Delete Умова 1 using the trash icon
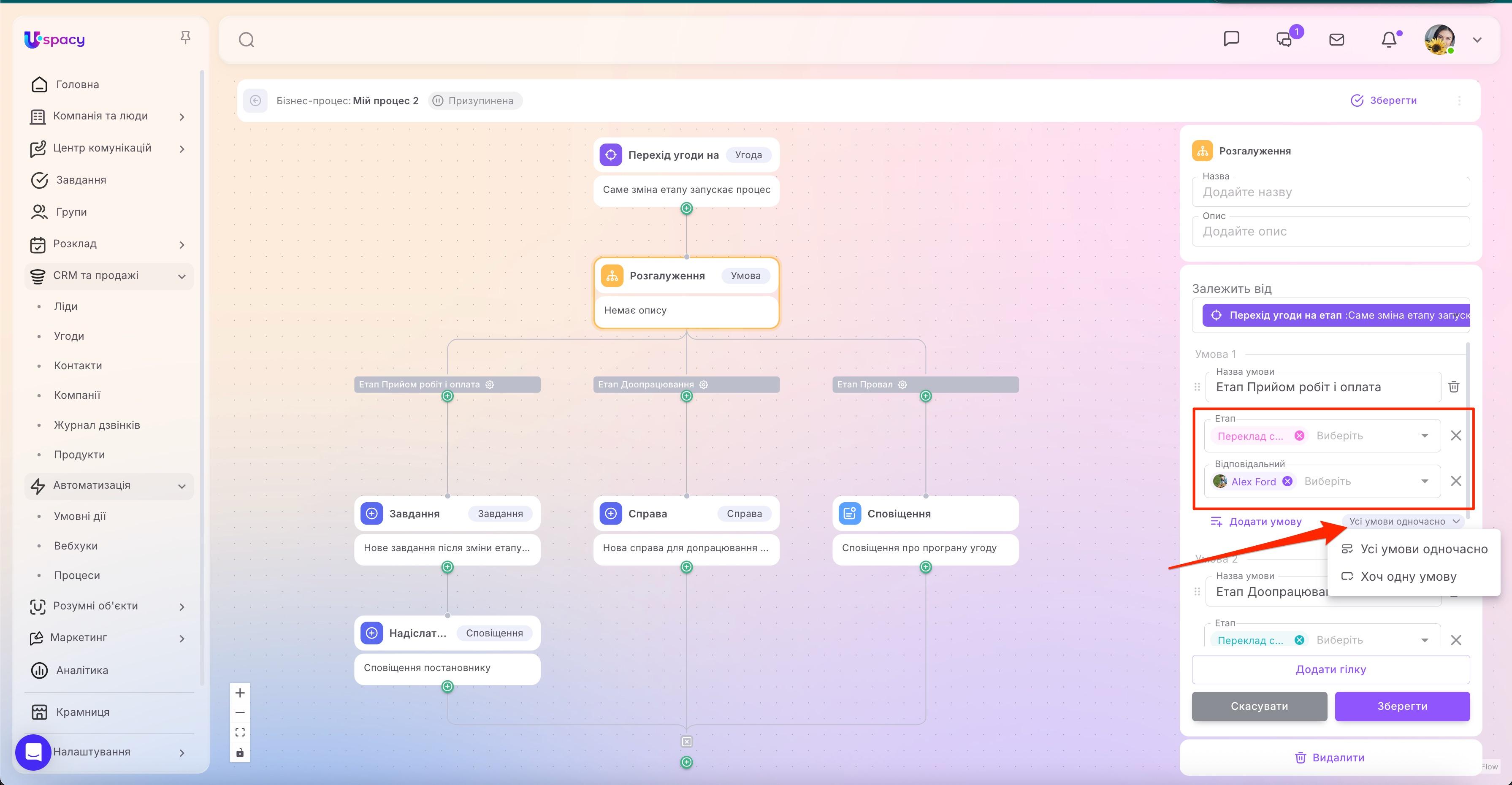Viewport: 1512px width, 785px height. pos(1454,387)
